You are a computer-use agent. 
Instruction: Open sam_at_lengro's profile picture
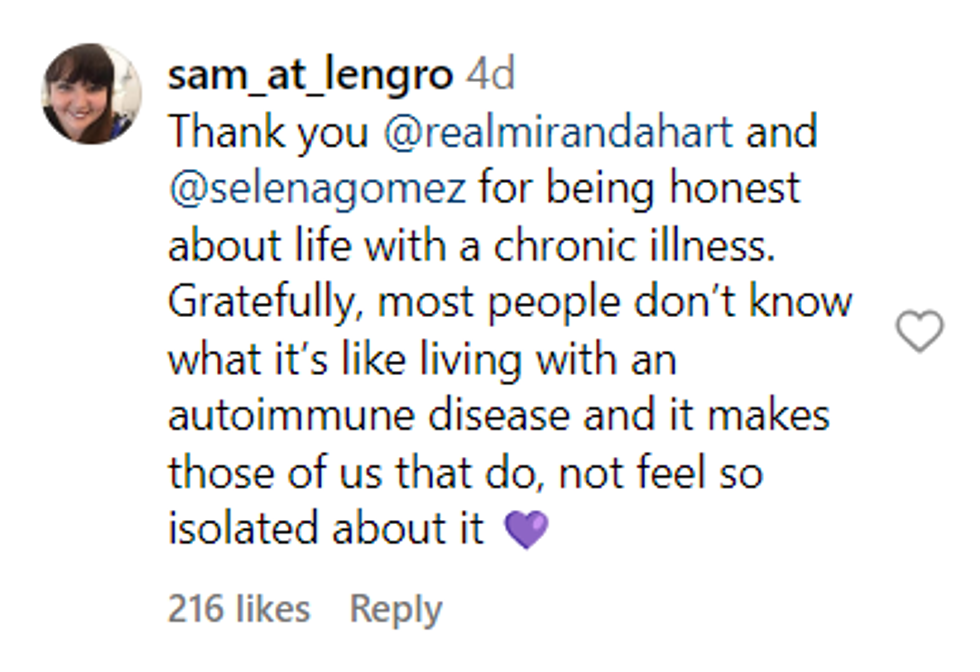(x=91, y=94)
